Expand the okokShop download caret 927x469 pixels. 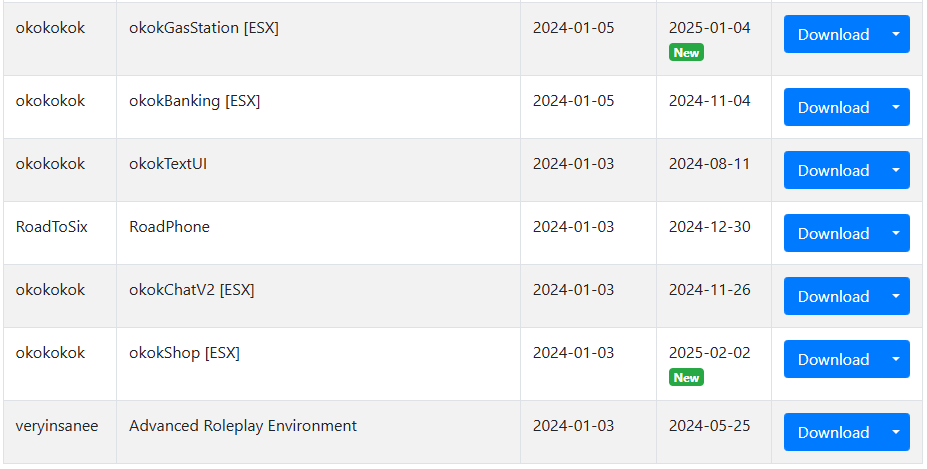pos(896,359)
